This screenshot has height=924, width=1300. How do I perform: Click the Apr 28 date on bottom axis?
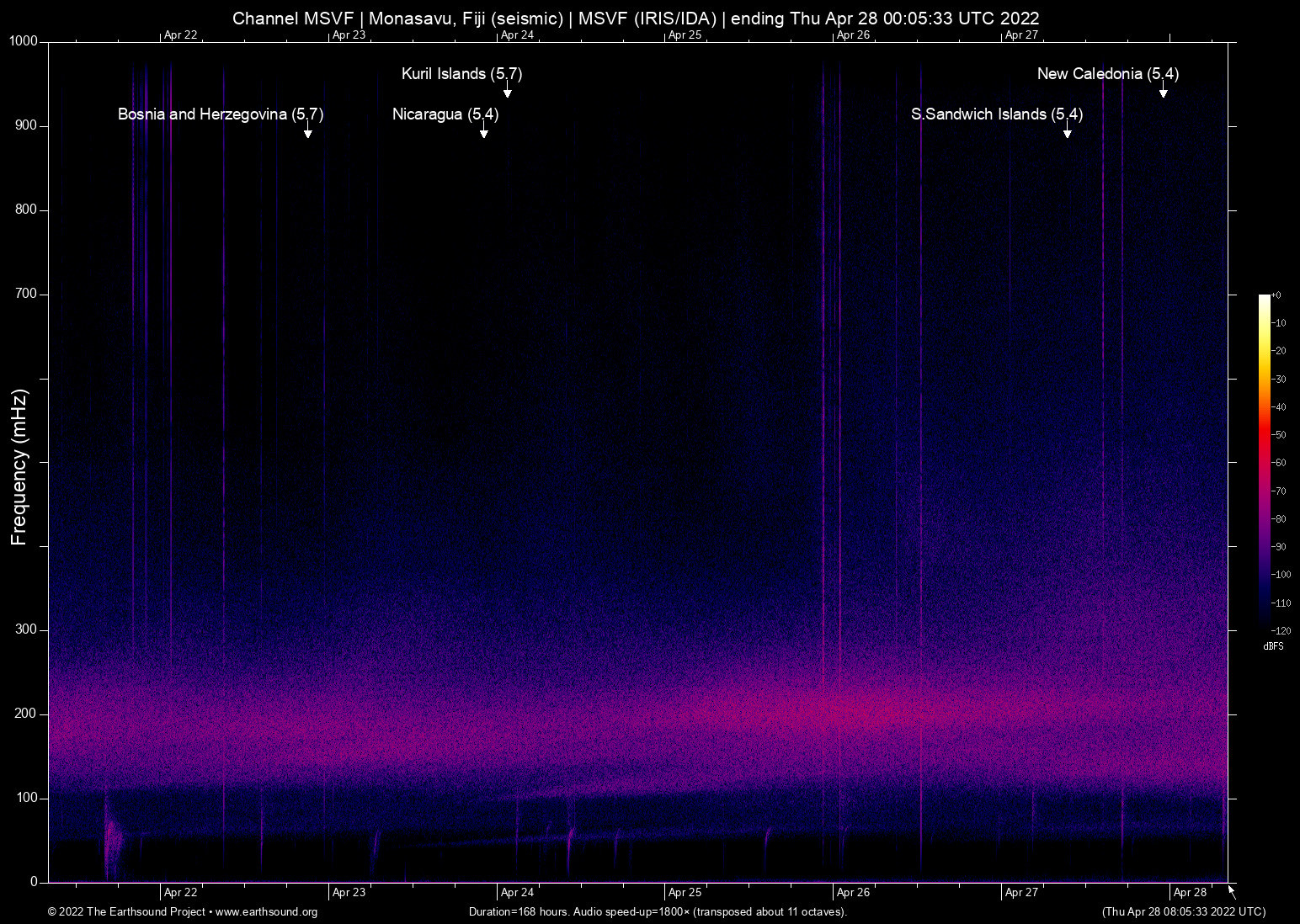coord(1190,893)
